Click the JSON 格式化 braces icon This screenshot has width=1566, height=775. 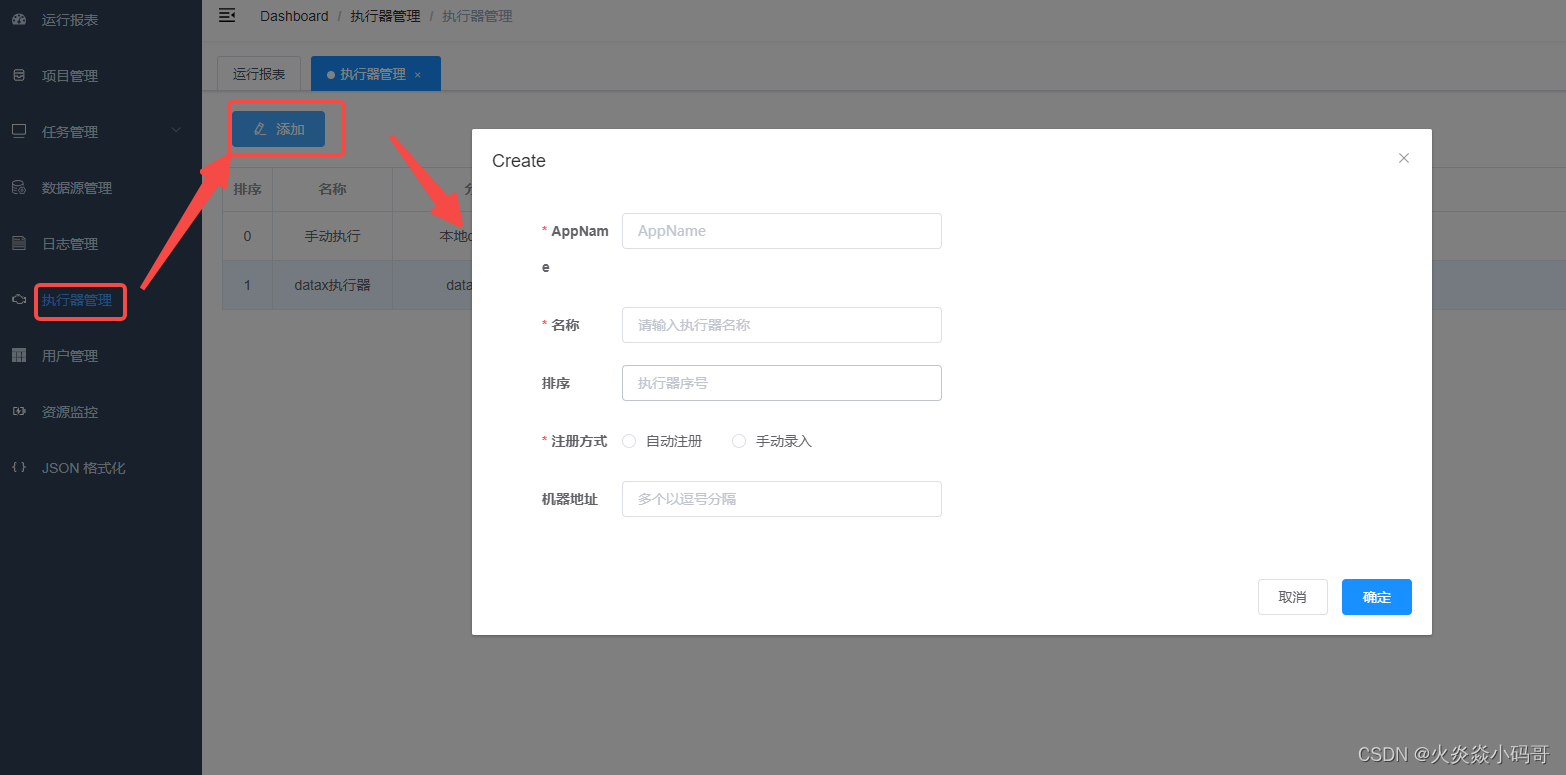[19, 467]
